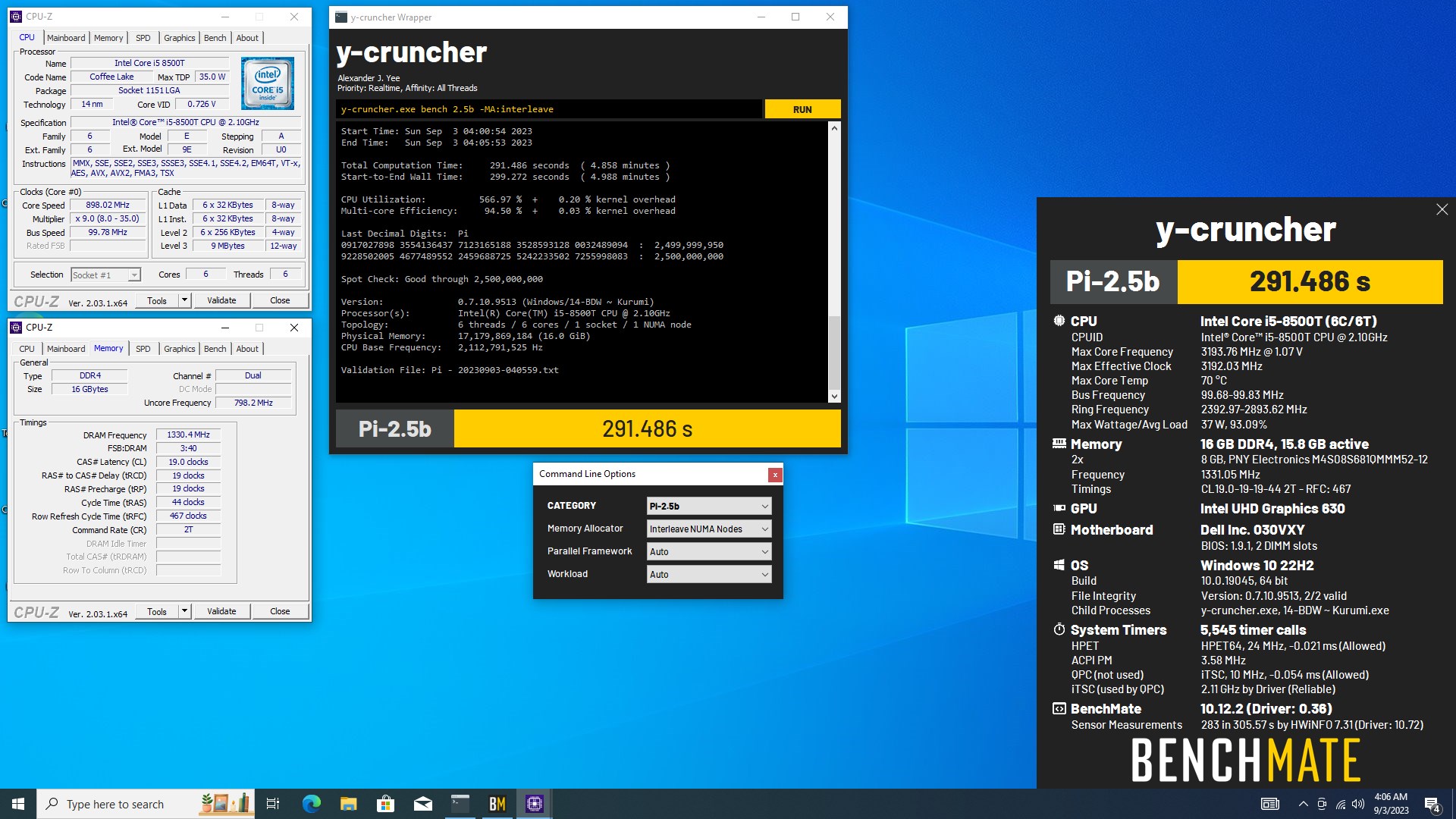Viewport: 1456px width, 819px height.
Task: Click the console scrollbar up arrow
Action: [834, 128]
